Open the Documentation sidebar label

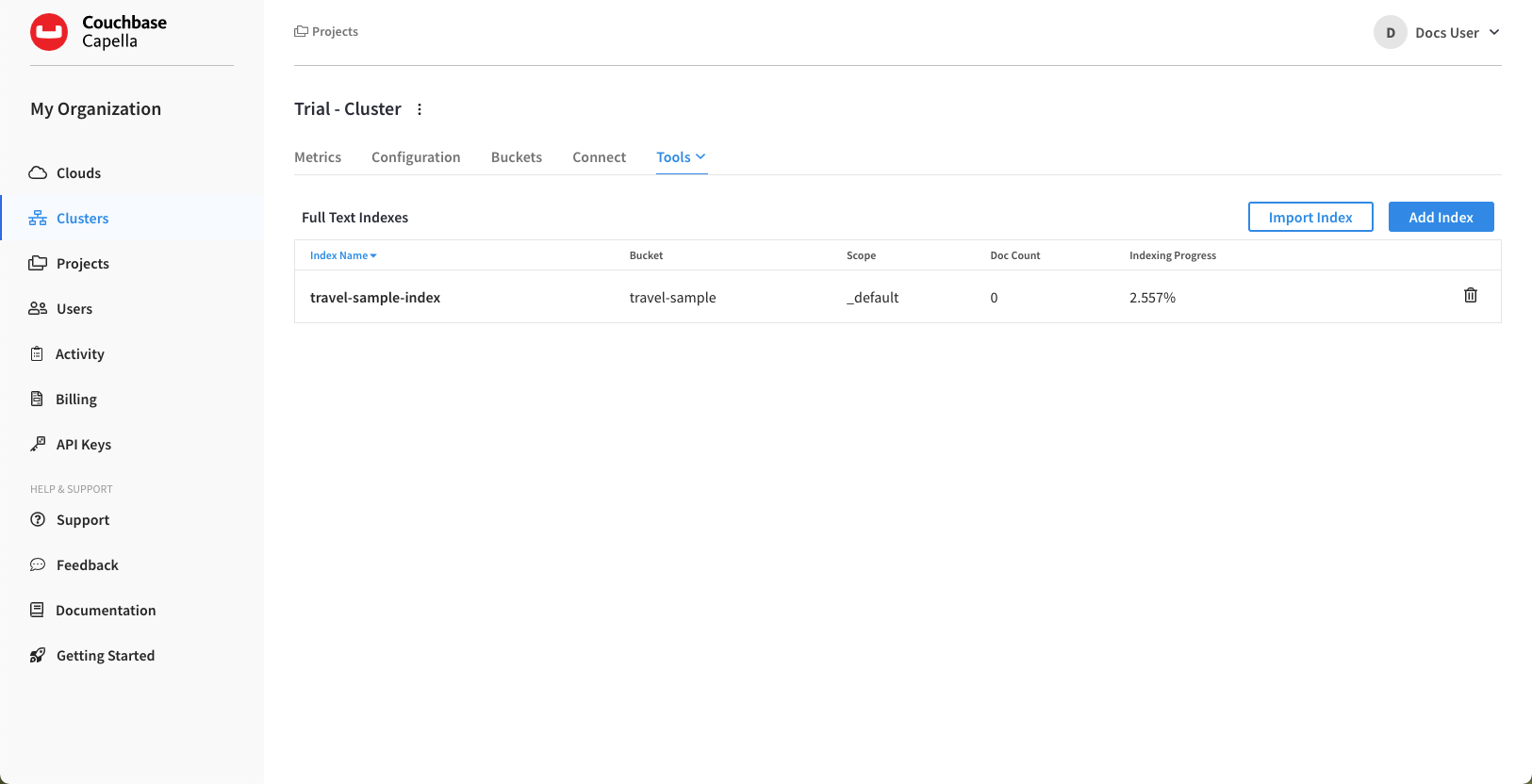click(106, 610)
